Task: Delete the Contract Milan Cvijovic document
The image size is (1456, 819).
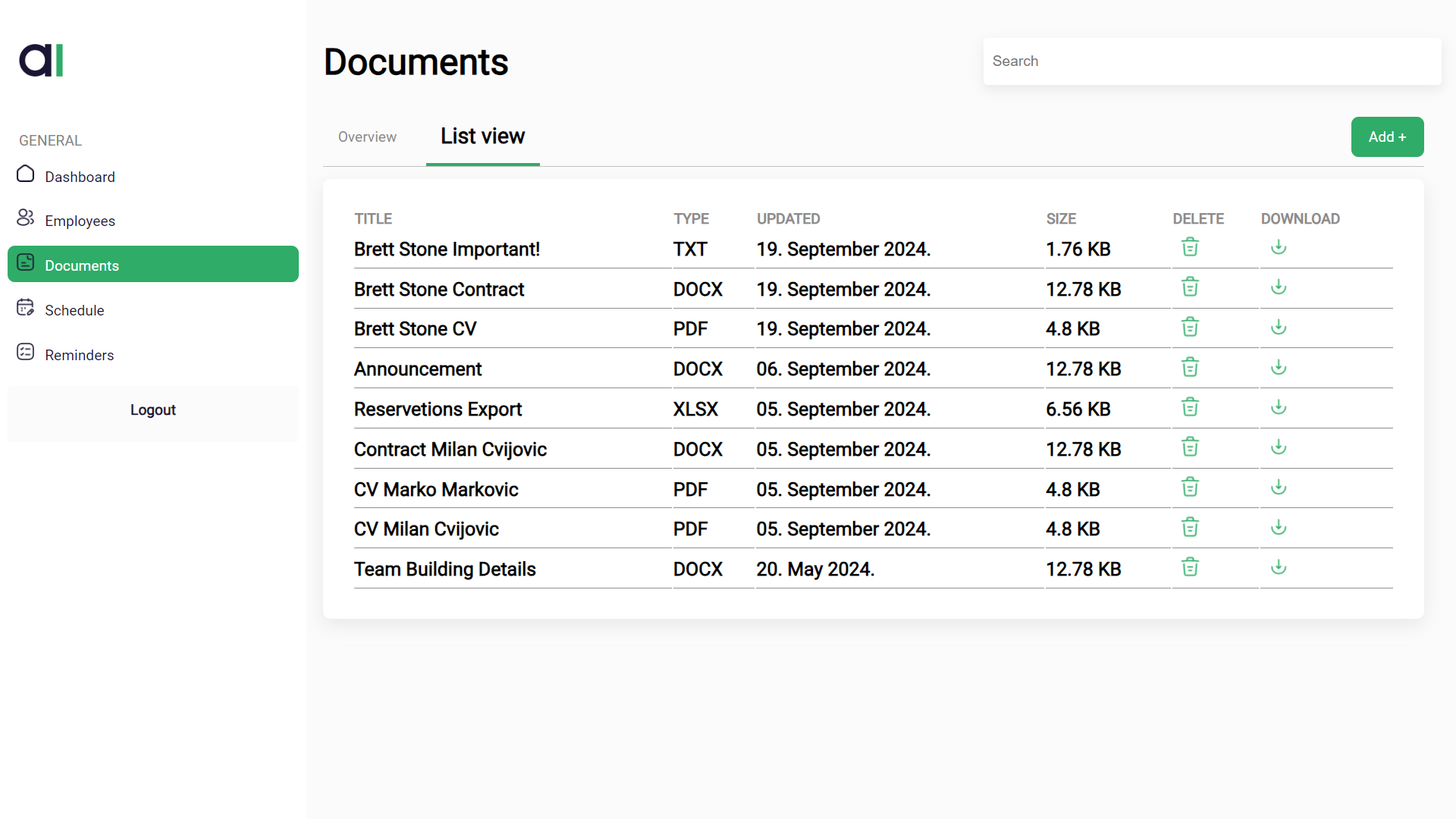Action: pyautogui.click(x=1190, y=447)
